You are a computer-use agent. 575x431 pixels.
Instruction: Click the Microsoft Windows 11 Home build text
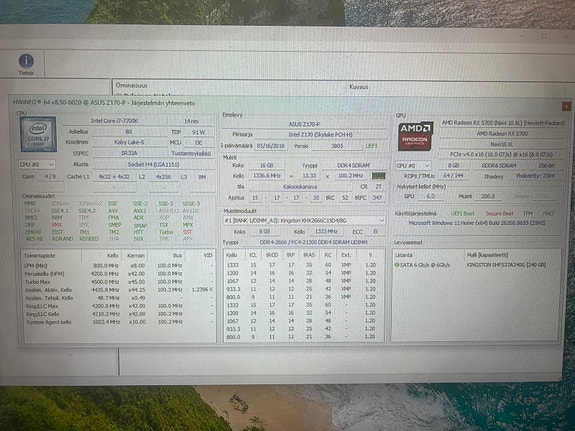(x=477, y=223)
